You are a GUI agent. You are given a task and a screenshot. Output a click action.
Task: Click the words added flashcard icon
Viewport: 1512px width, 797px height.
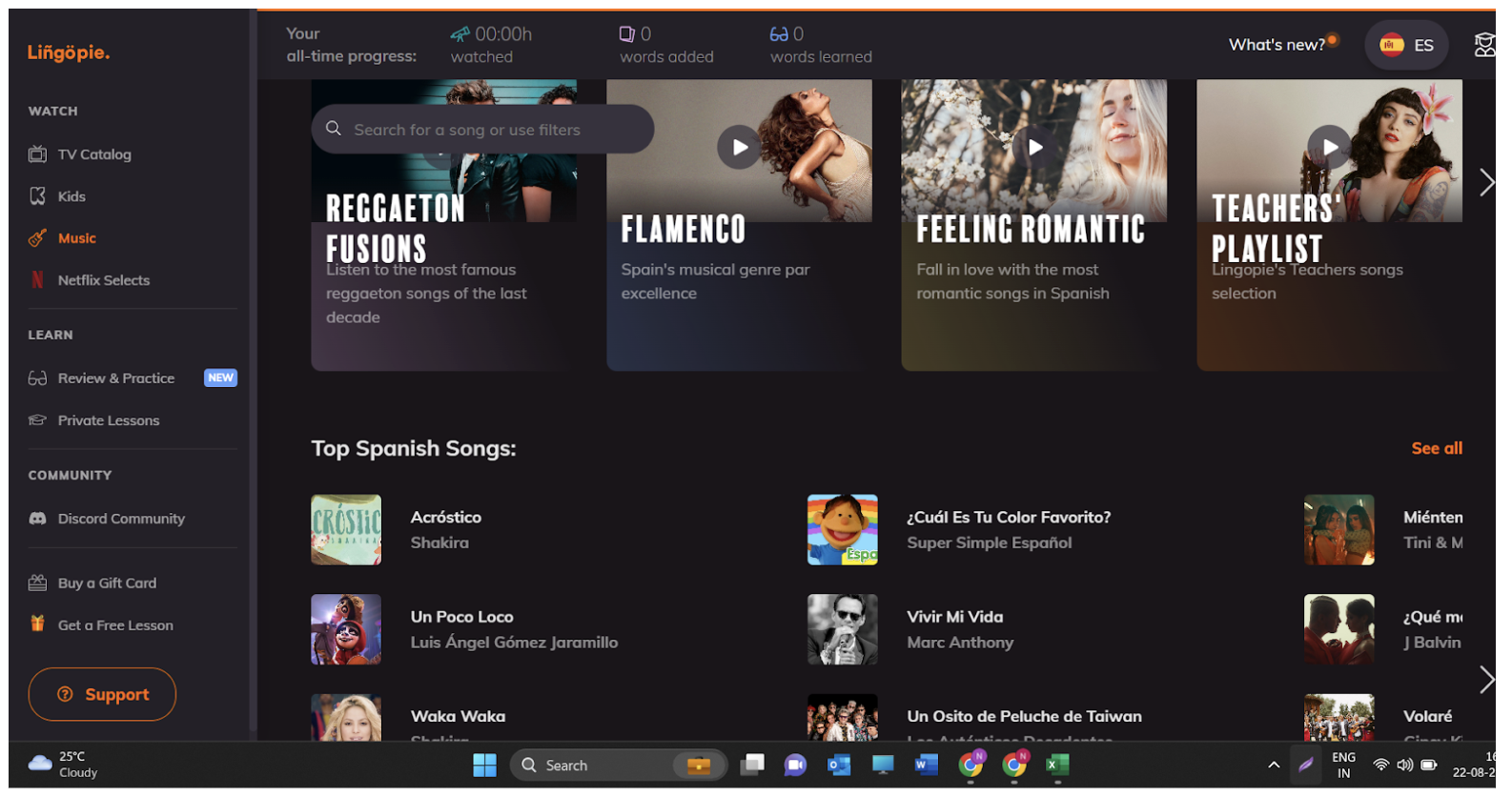[x=626, y=34]
